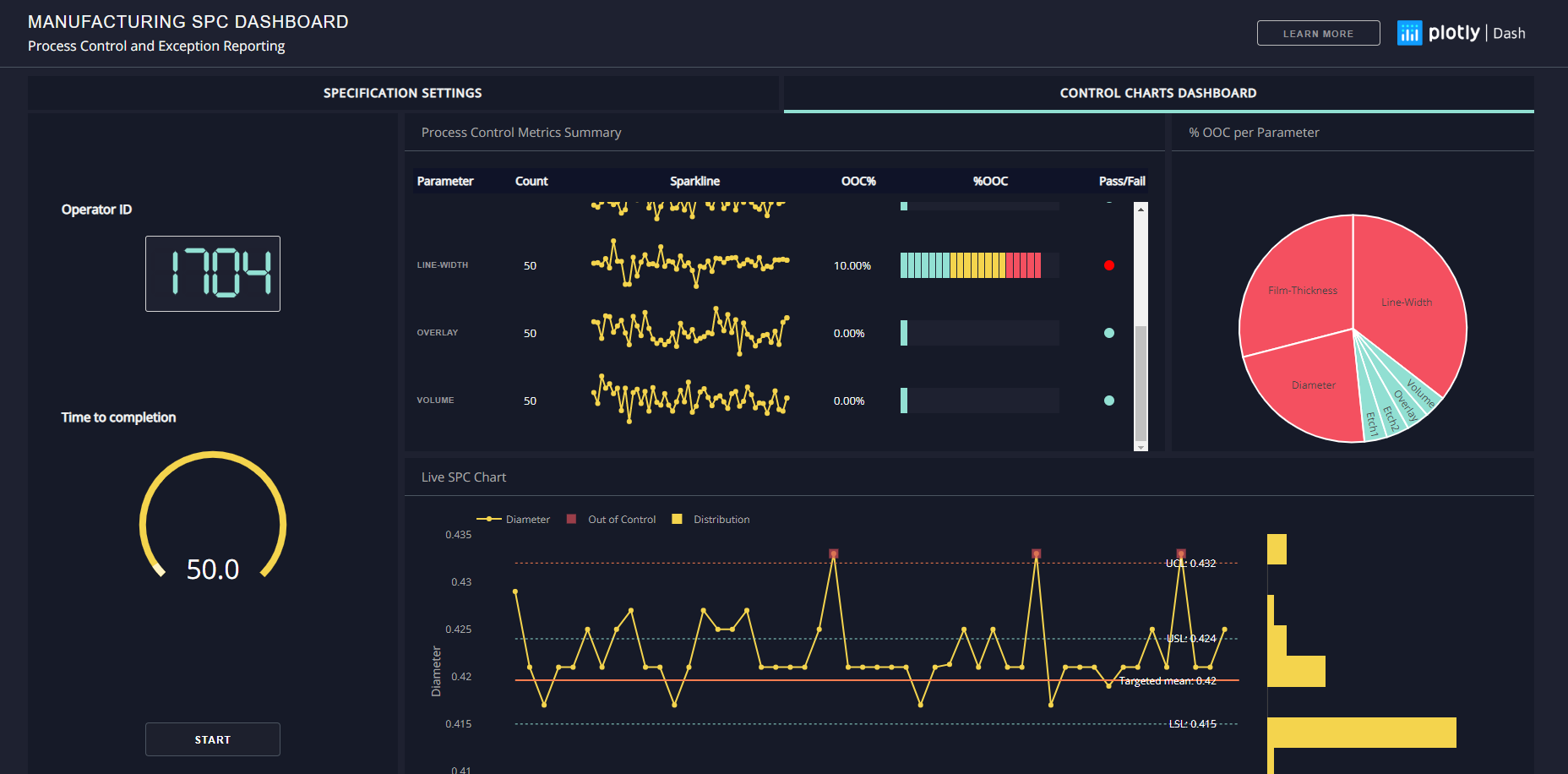The height and width of the screenshot is (774, 1568).
Task: Click the LEARN MORE button
Action: [x=1318, y=33]
